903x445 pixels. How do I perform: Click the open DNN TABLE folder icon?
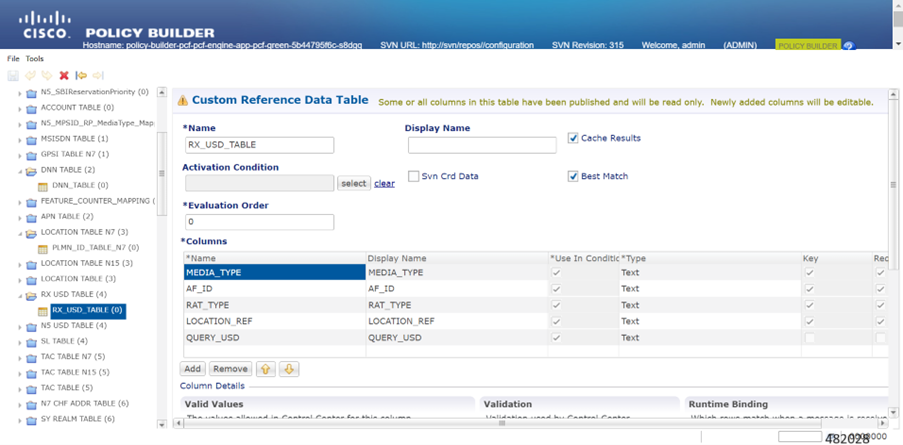pos(32,170)
